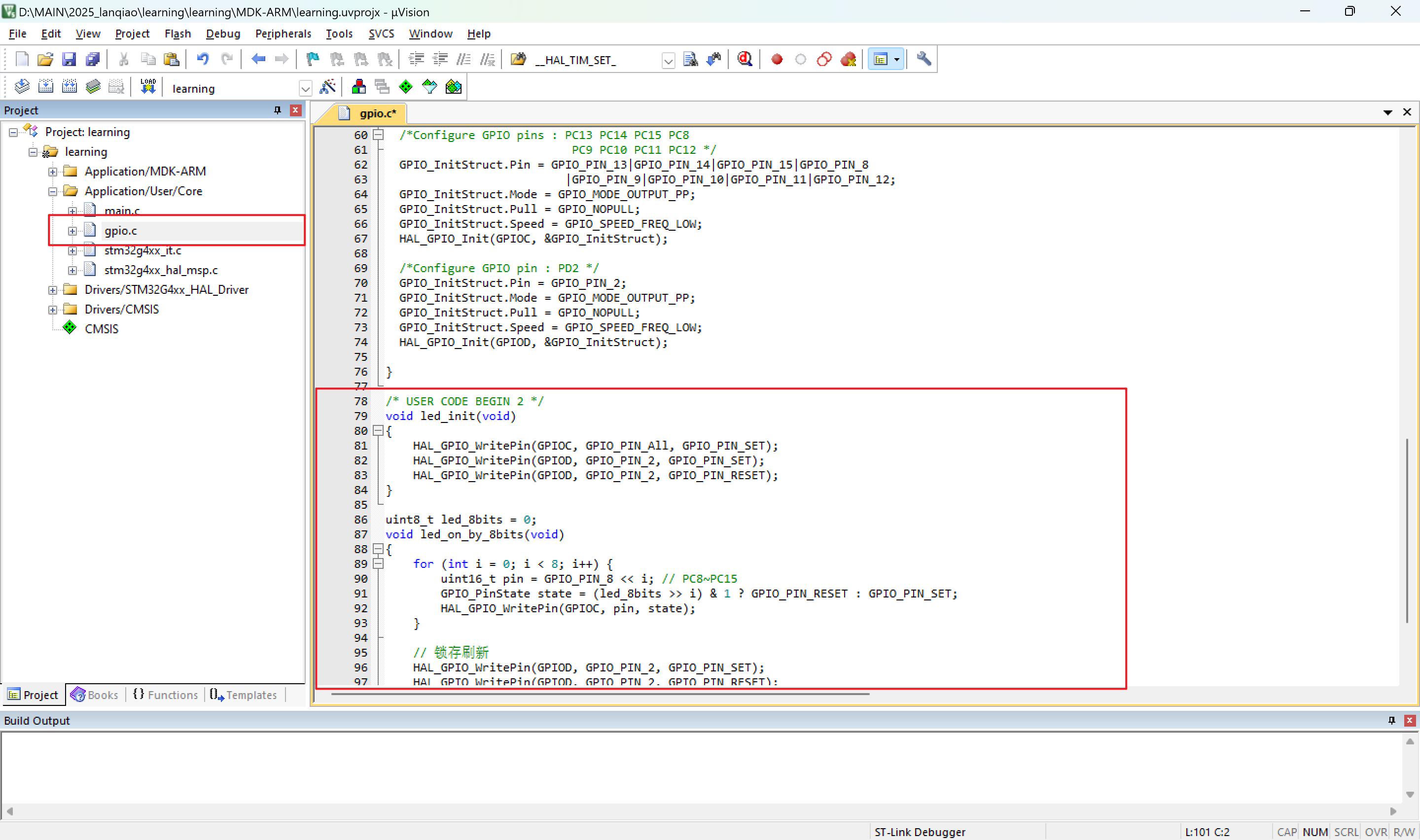The image size is (1420, 840).
Task: Open the Peripherals menu
Action: click(283, 34)
